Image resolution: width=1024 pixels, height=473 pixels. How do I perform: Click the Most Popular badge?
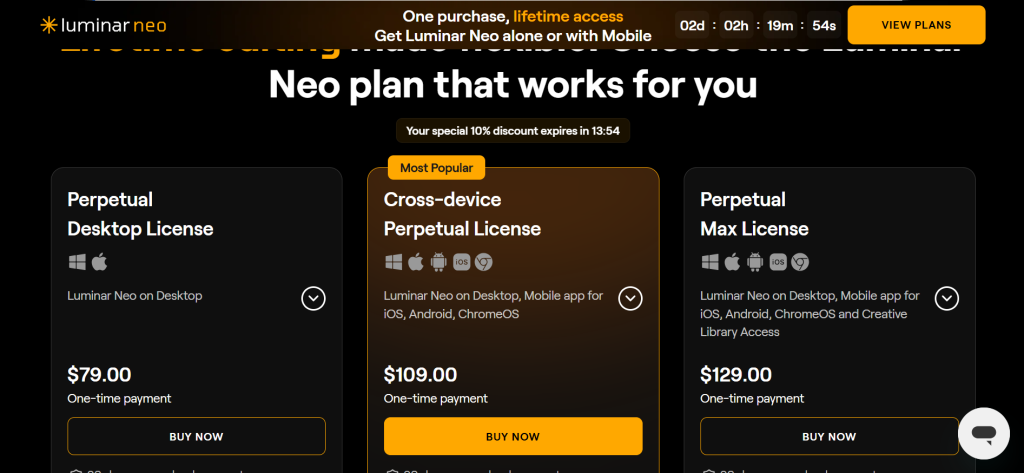(436, 167)
